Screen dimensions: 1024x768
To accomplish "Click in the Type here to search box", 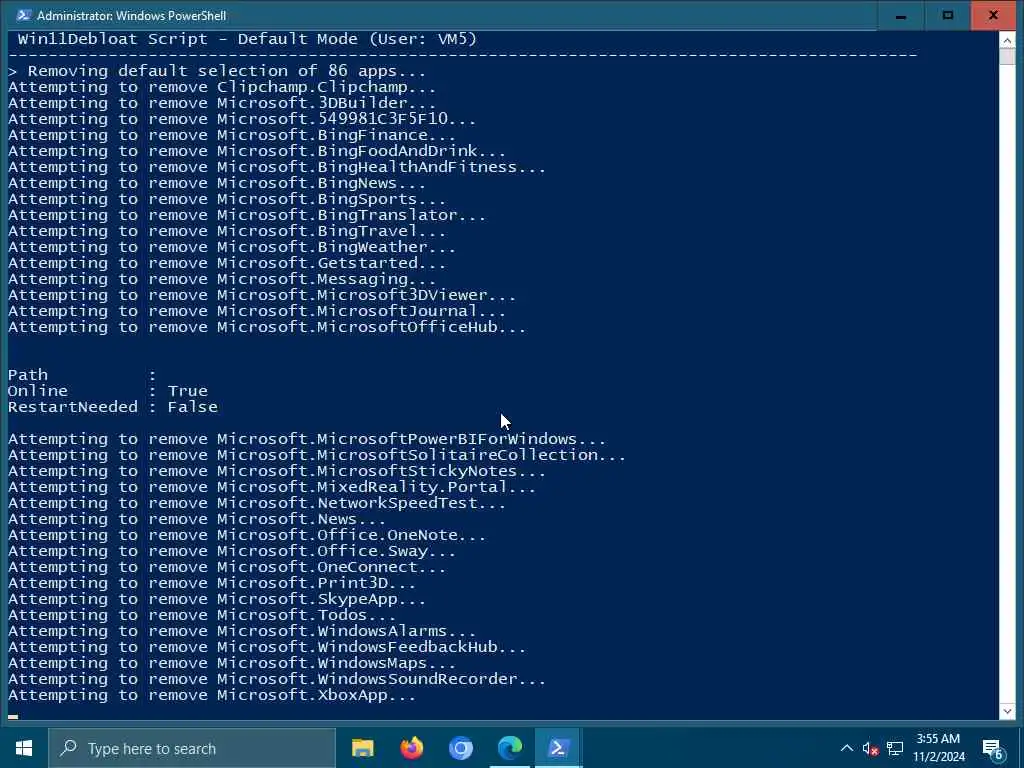I will tap(192, 748).
